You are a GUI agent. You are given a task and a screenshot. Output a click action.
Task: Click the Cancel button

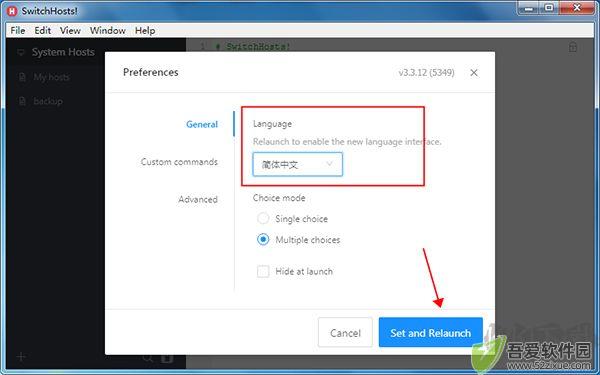pos(345,333)
